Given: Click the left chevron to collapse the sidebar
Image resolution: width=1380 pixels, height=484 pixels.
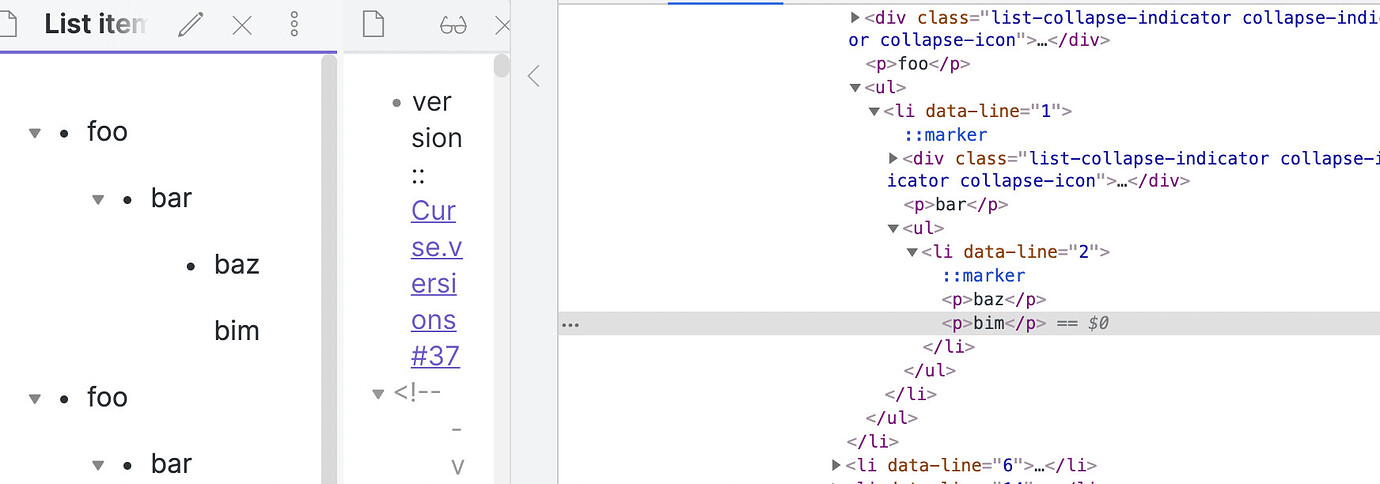Looking at the screenshot, I should pyautogui.click(x=534, y=76).
